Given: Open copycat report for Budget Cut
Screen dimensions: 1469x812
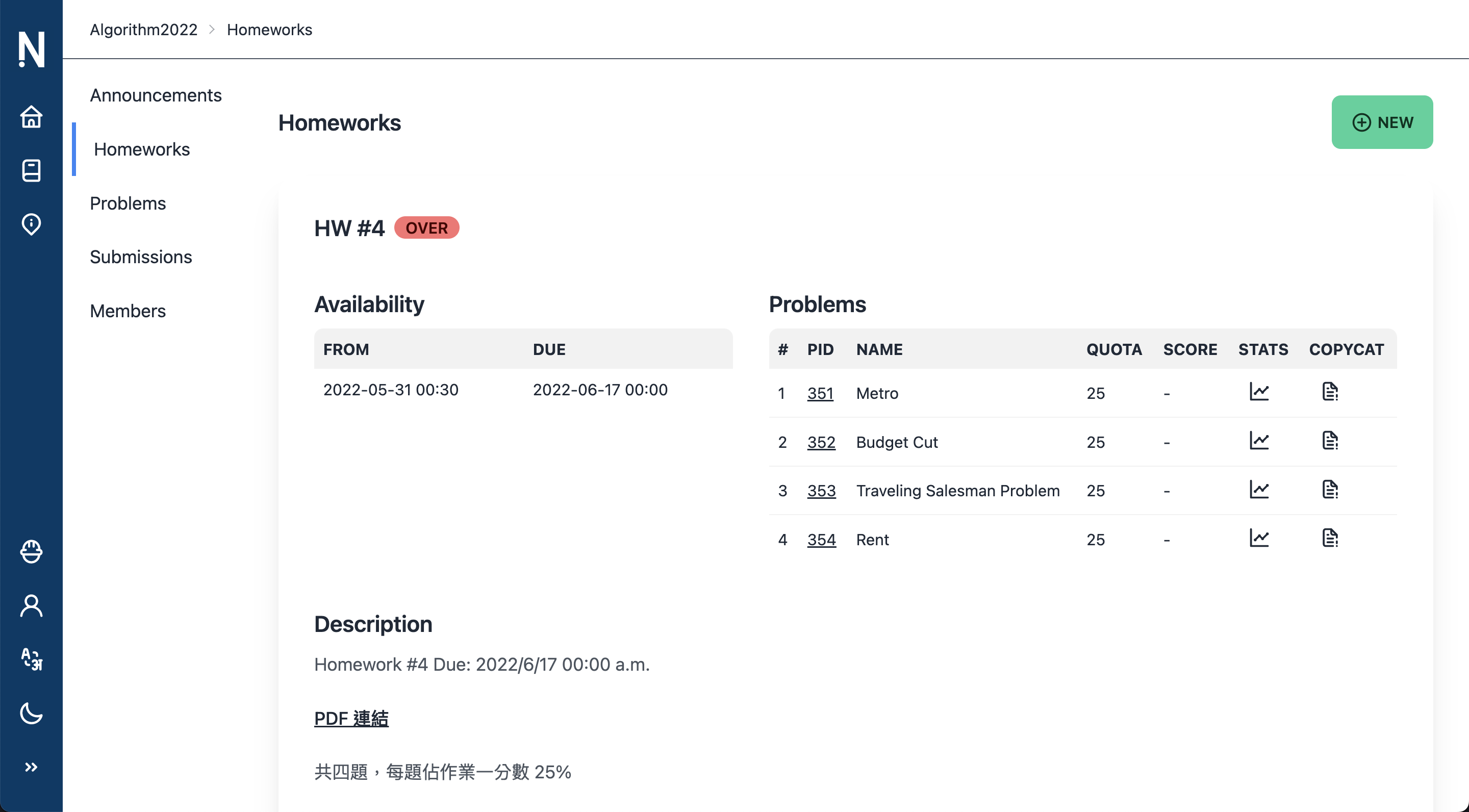Looking at the screenshot, I should point(1330,440).
